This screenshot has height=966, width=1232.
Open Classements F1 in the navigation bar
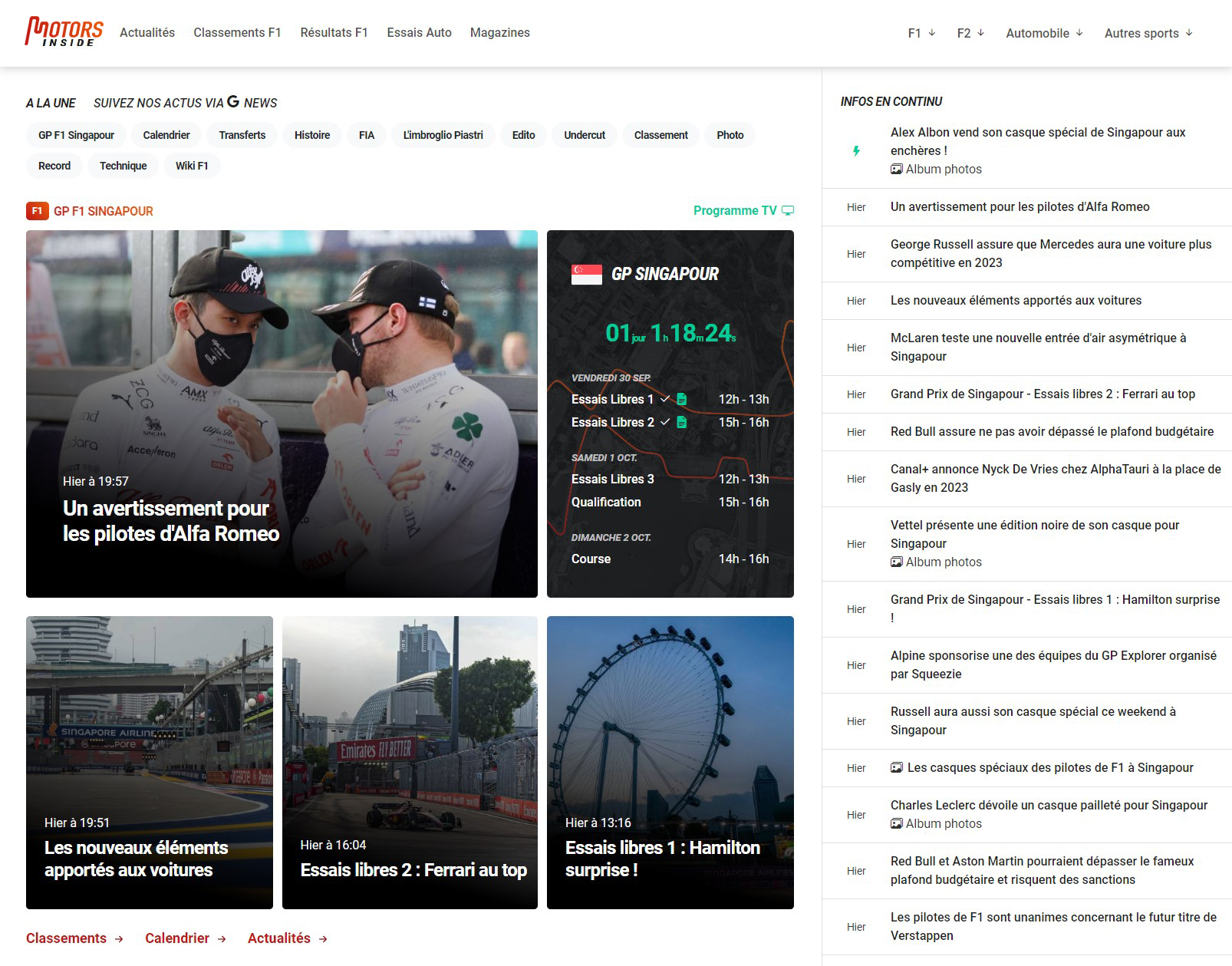pyautogui.click(x=237, y=32)
